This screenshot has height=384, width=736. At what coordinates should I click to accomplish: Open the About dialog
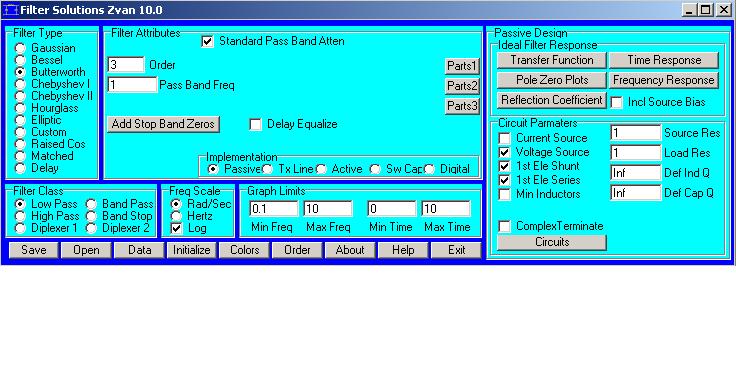350,250
